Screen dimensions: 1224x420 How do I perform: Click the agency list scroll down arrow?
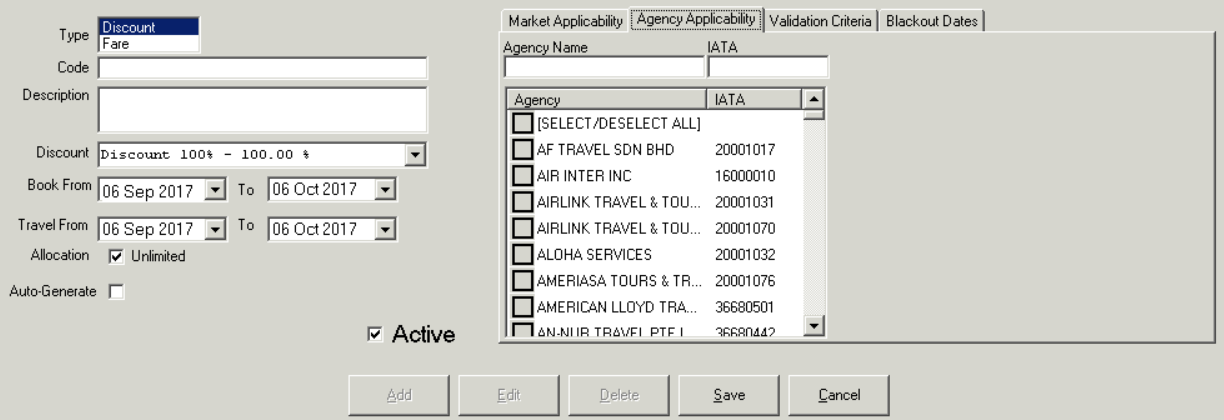[814, 326]
